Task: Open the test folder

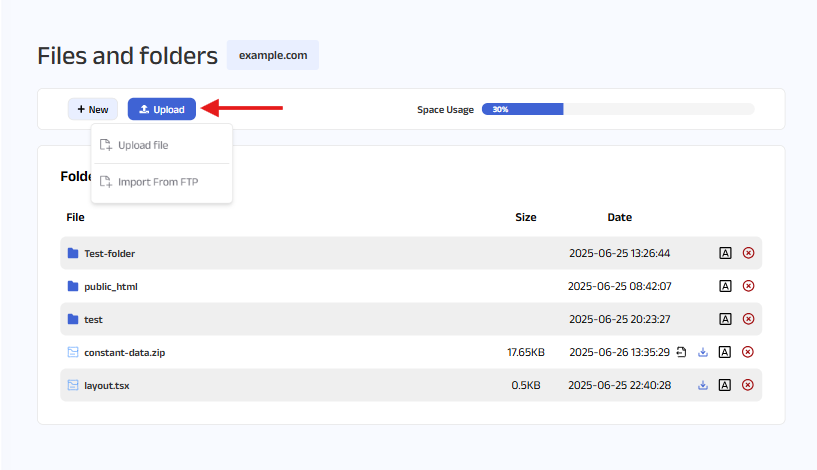Action: [x=93, y=319]
